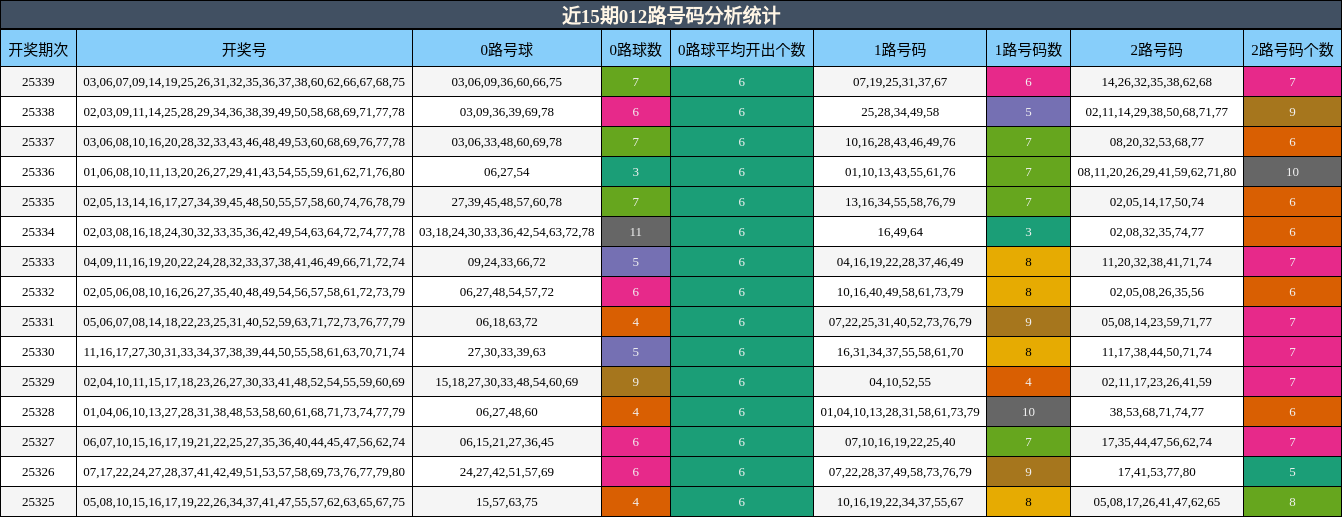The height and width of the screenshot is (517, 1342).
Task: Select the 2路号码 column header
Action: point(1157,49)
